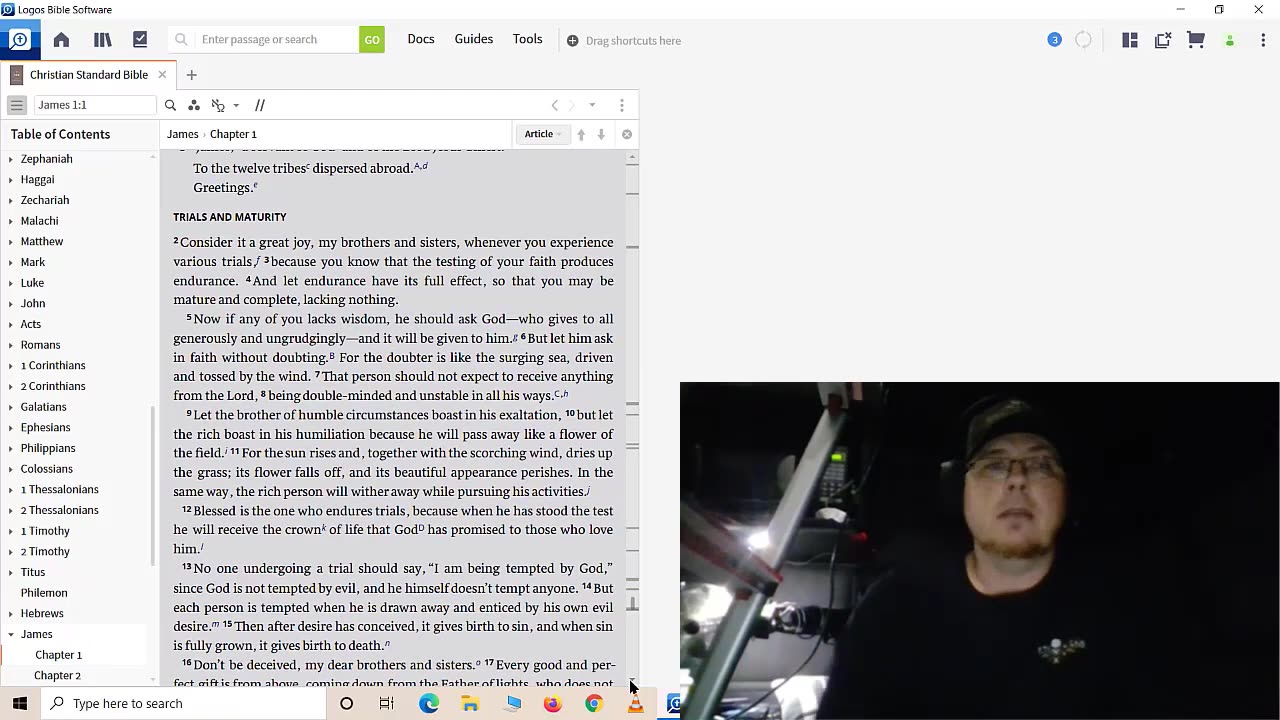1280x720 pixels.
Task: View the 3 notifications badge
Action: pos(1054,40)
